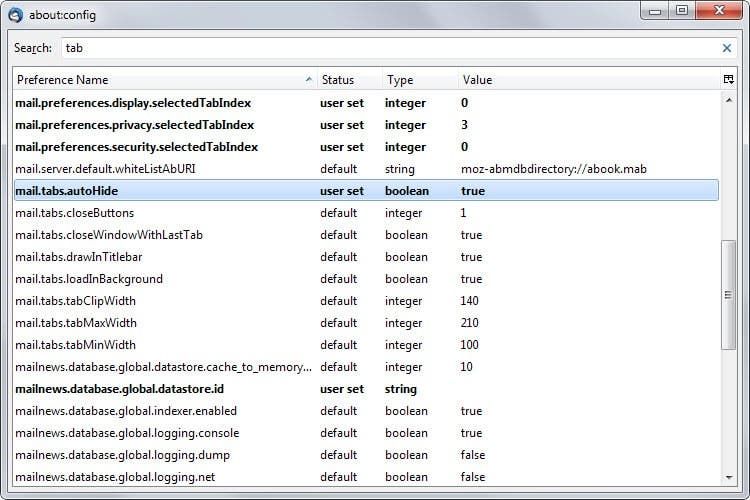750x500 pixels.
Task: Select mail.tabs.loadInBackground preference
Action: click(366, 279)
